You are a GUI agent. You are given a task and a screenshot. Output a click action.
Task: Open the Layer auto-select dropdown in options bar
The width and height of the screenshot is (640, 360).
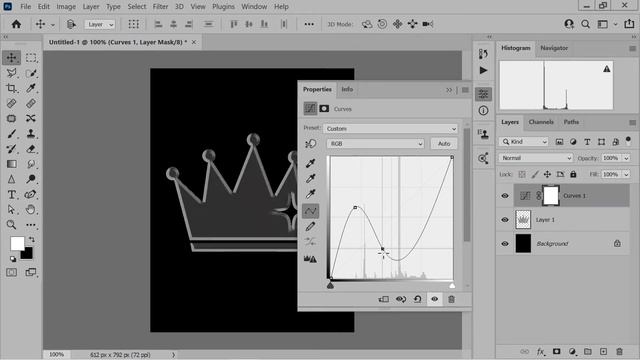(x=100, y=24)
